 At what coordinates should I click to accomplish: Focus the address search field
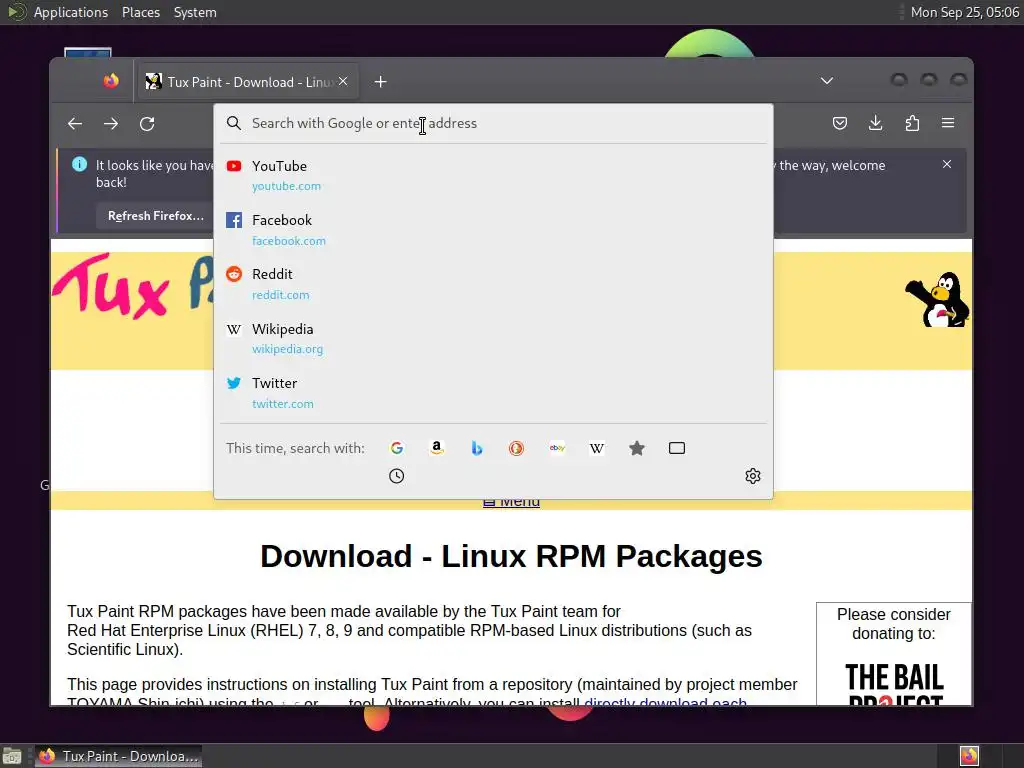pyautogui.click(x=493, y=123)
